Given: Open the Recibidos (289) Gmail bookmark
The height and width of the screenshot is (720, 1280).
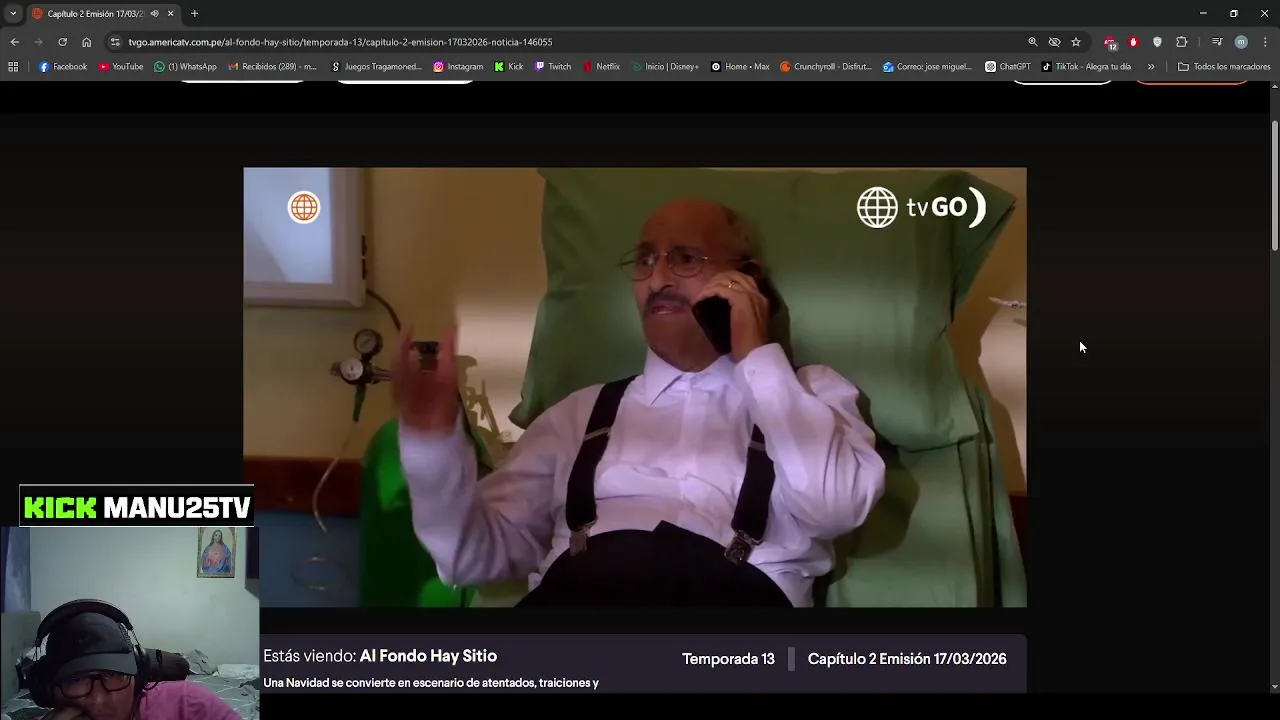Looking at the screenshot, I should [x=272, y=67].
